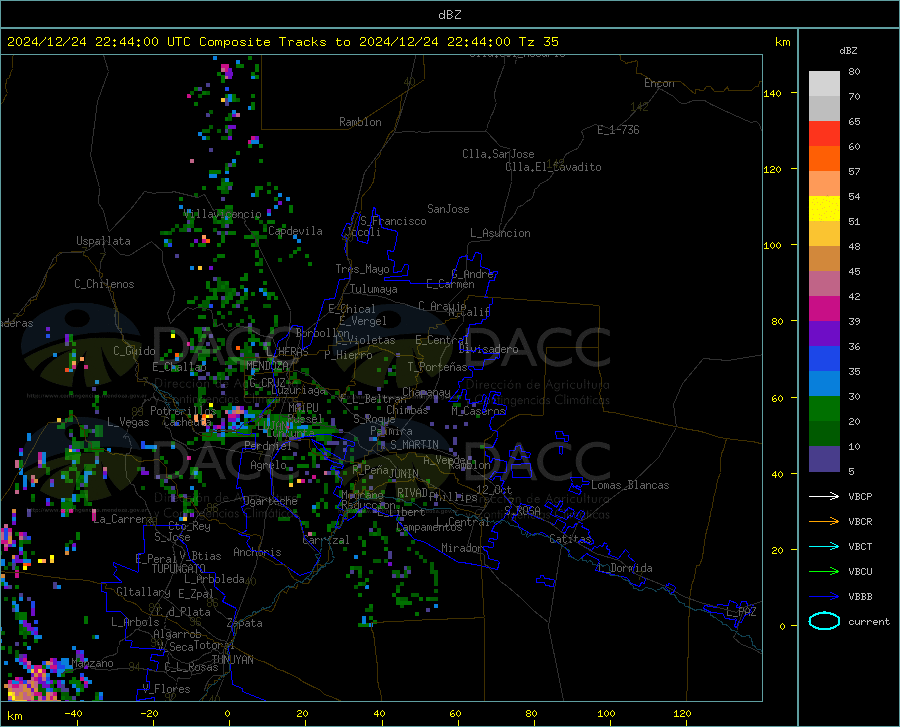Choose the magenta 42 dBZ color swatch
This screenshot has width=900, height=727.
pyautogui.click(x=824, y=309)
